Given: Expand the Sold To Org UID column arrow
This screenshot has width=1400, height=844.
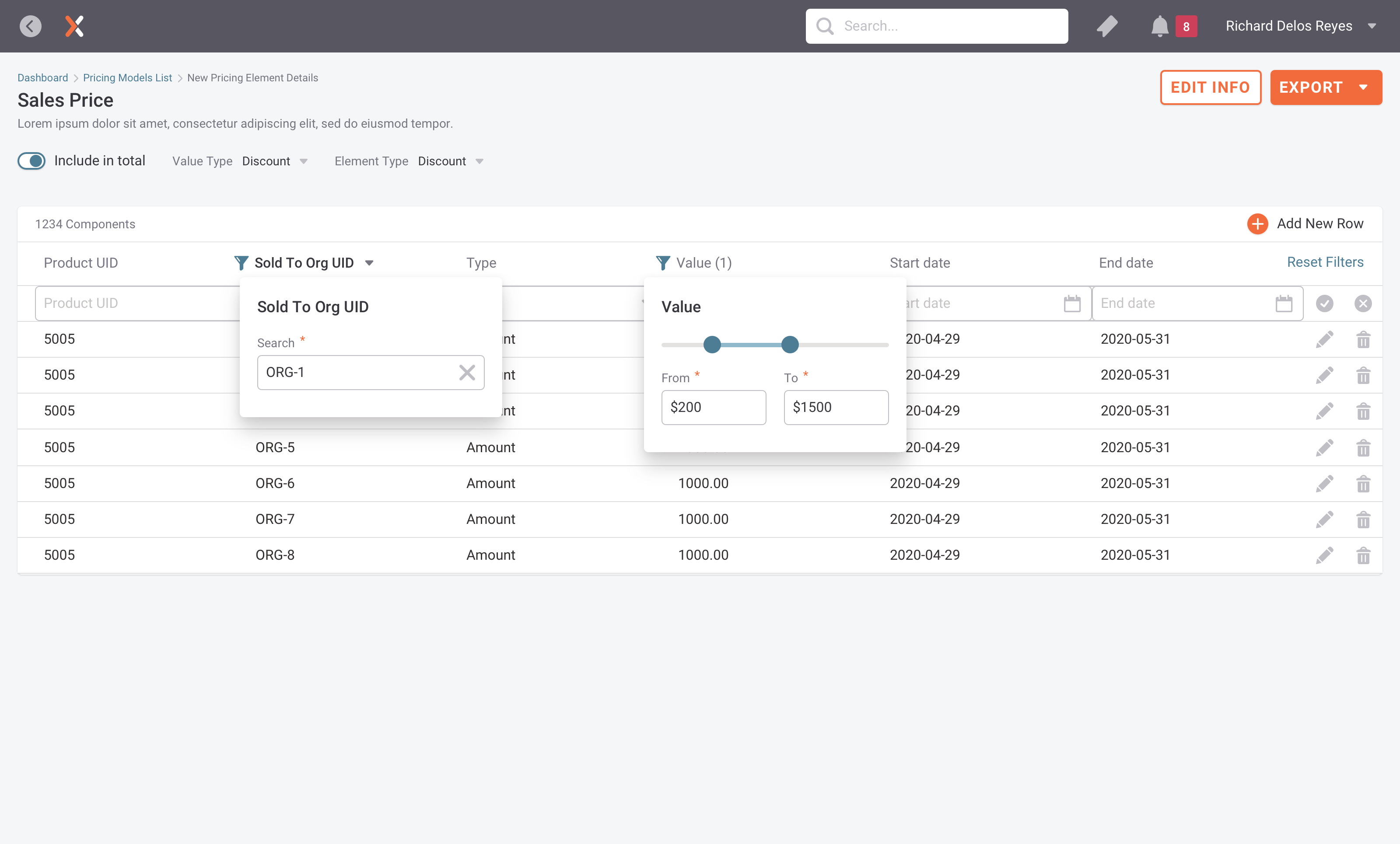Looking at the screenshot, I should click(x=369, y=263).
